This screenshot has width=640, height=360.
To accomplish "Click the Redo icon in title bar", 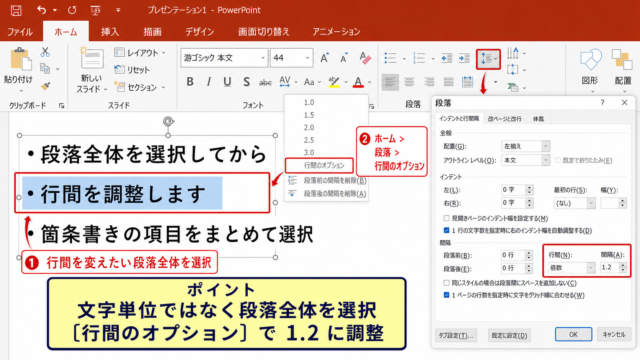I will pos(72,10).
